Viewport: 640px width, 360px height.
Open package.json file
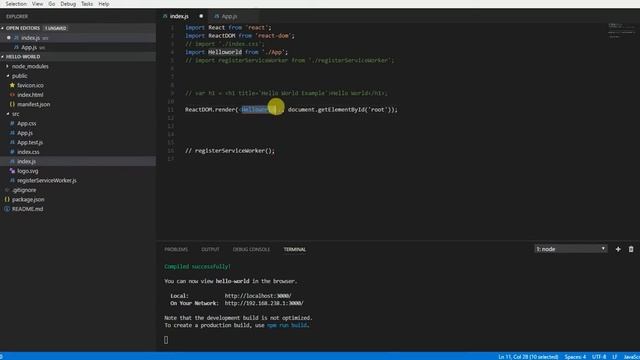28,200
